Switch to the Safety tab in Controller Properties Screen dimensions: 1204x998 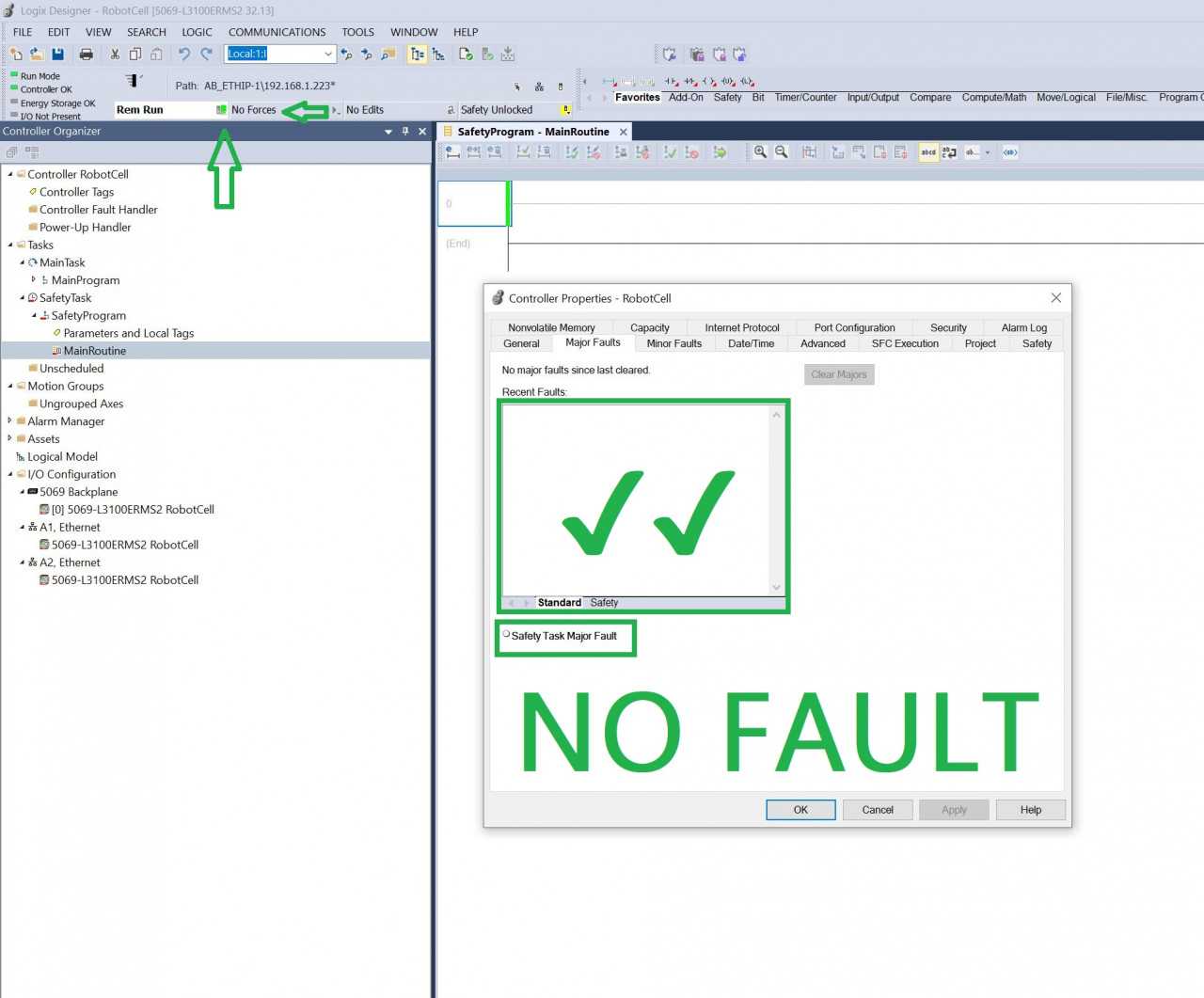(x=1037, y=343)
